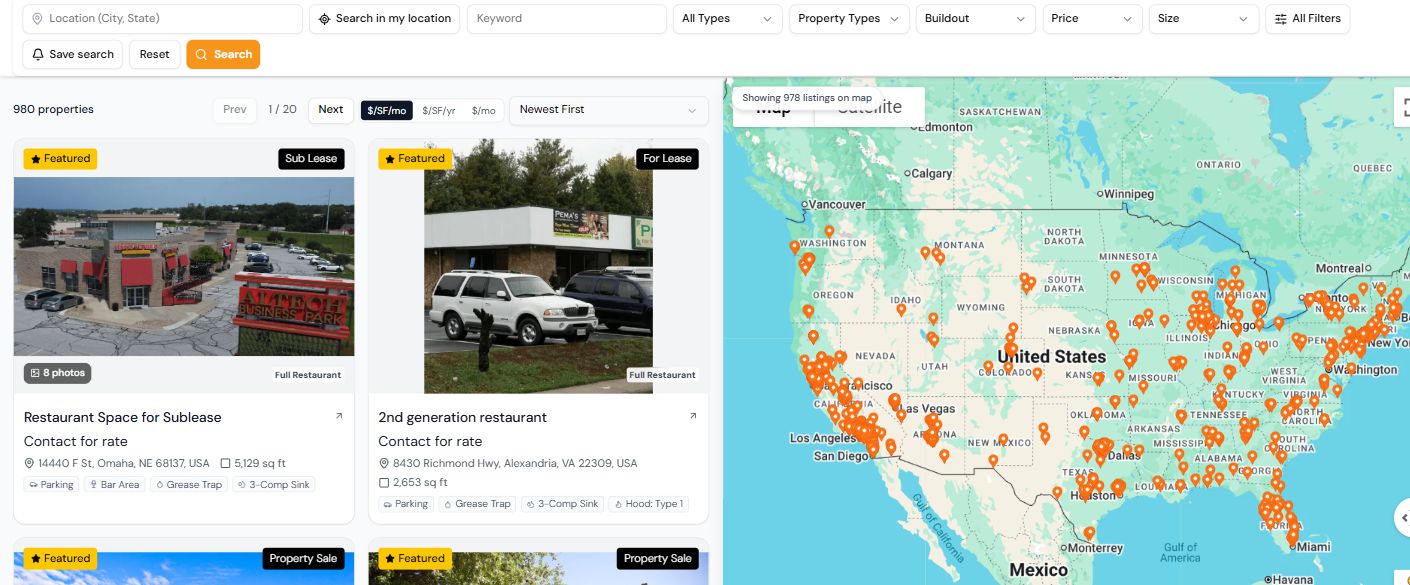
Task: Click the 980 properties count text
Action: [x=53, y=110]
